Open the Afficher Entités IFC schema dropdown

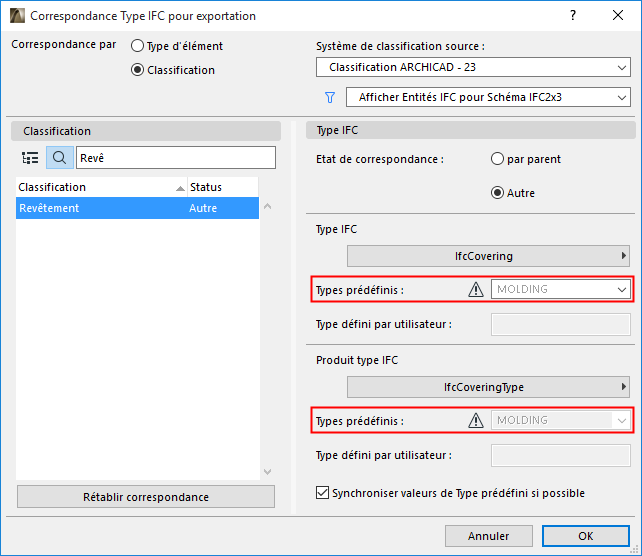coord(487,97)
